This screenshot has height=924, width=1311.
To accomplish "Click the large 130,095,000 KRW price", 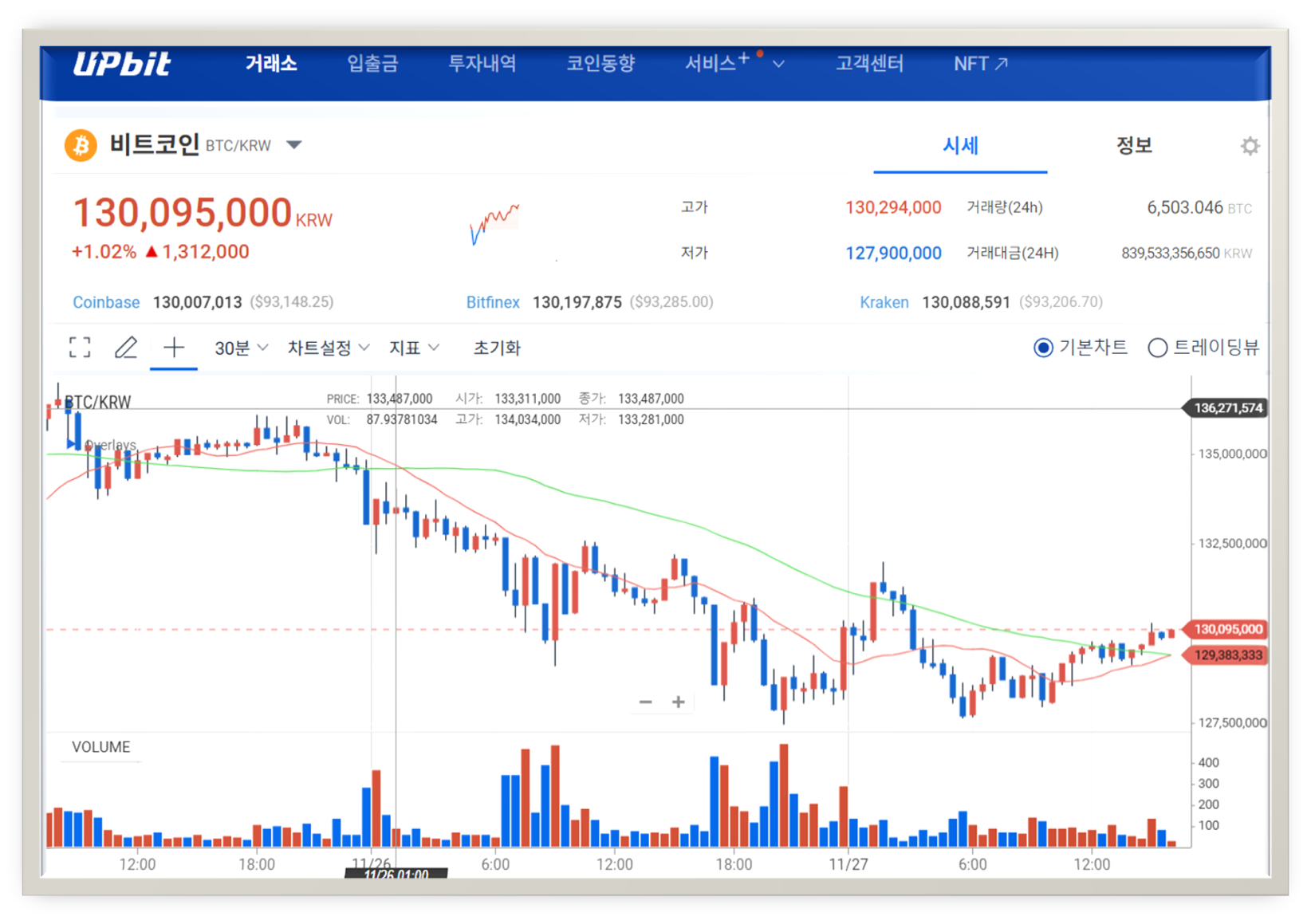I will 203,213.
